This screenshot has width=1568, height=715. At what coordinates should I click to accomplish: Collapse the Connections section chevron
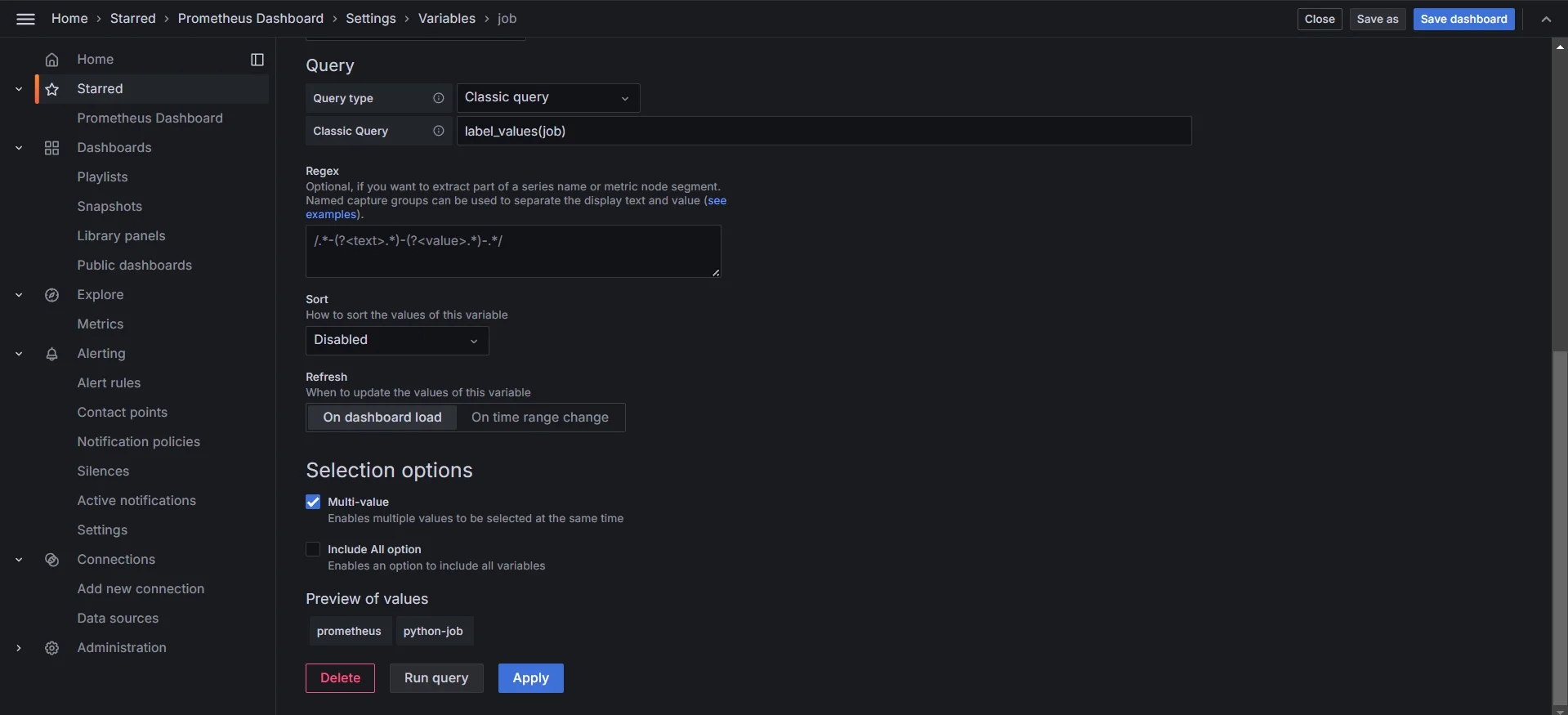19,560
